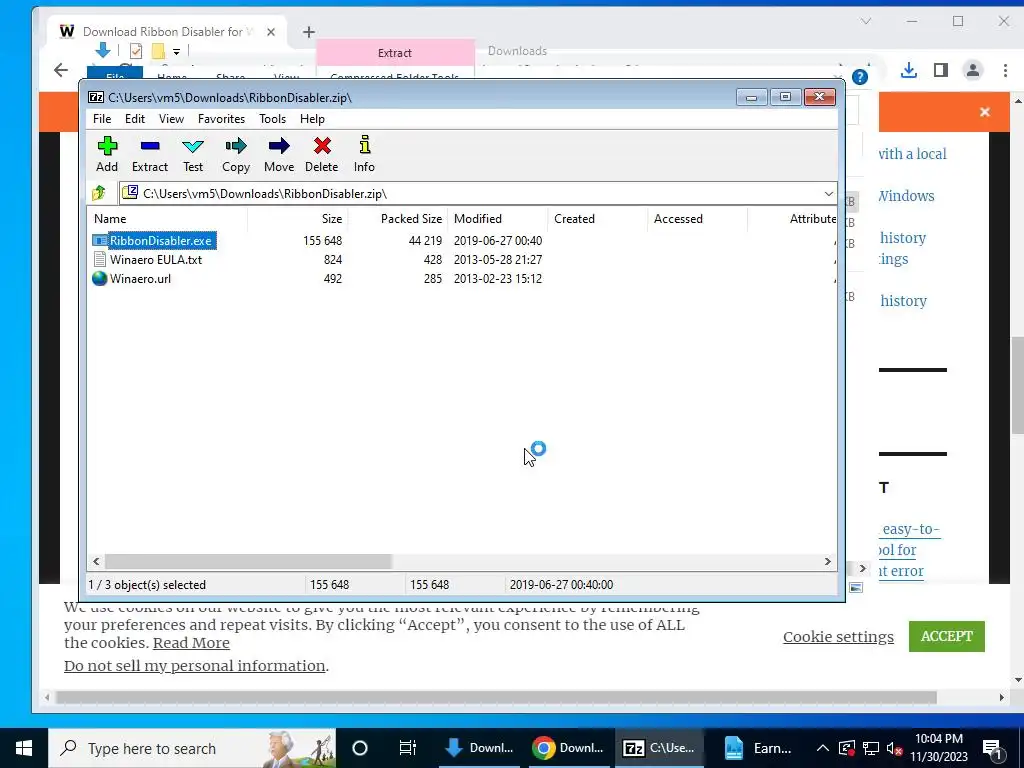The height and width of the screenshot is (768, 1024).
Task: Open the Favorites menu
Action: pyautogui.click(x=221, y=119)
